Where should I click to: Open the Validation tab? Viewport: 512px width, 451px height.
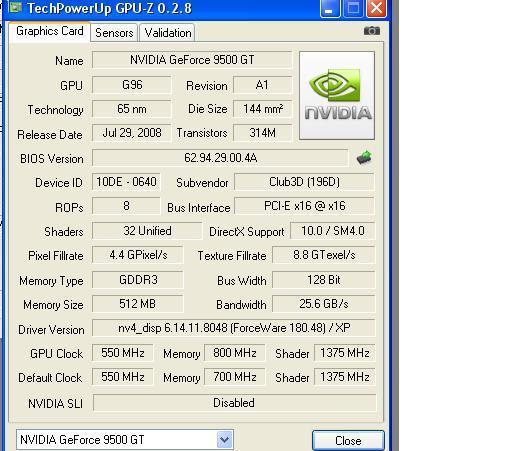click(x=167, y=33)
